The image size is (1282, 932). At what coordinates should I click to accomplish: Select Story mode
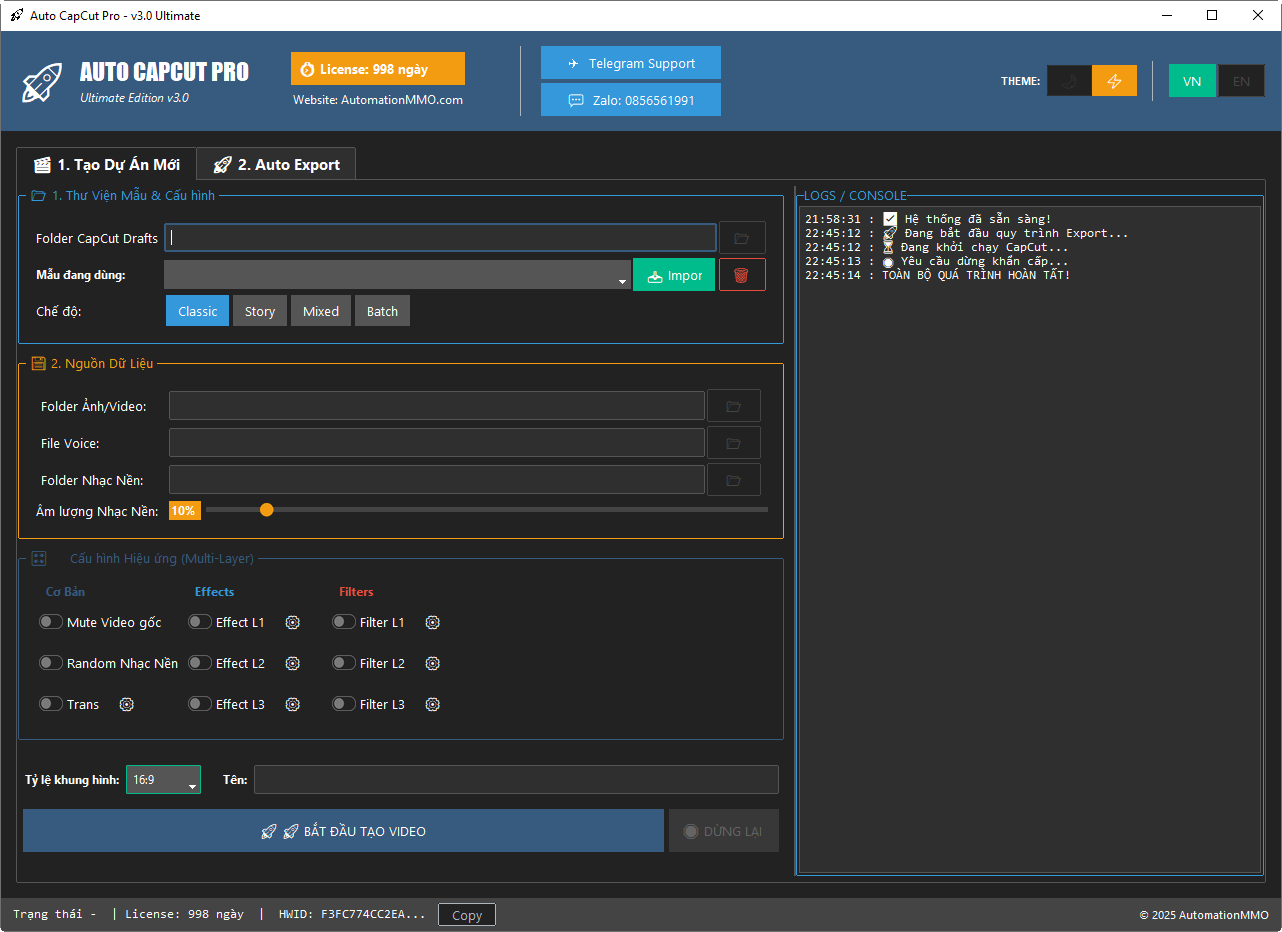click(x=260, y=311)
